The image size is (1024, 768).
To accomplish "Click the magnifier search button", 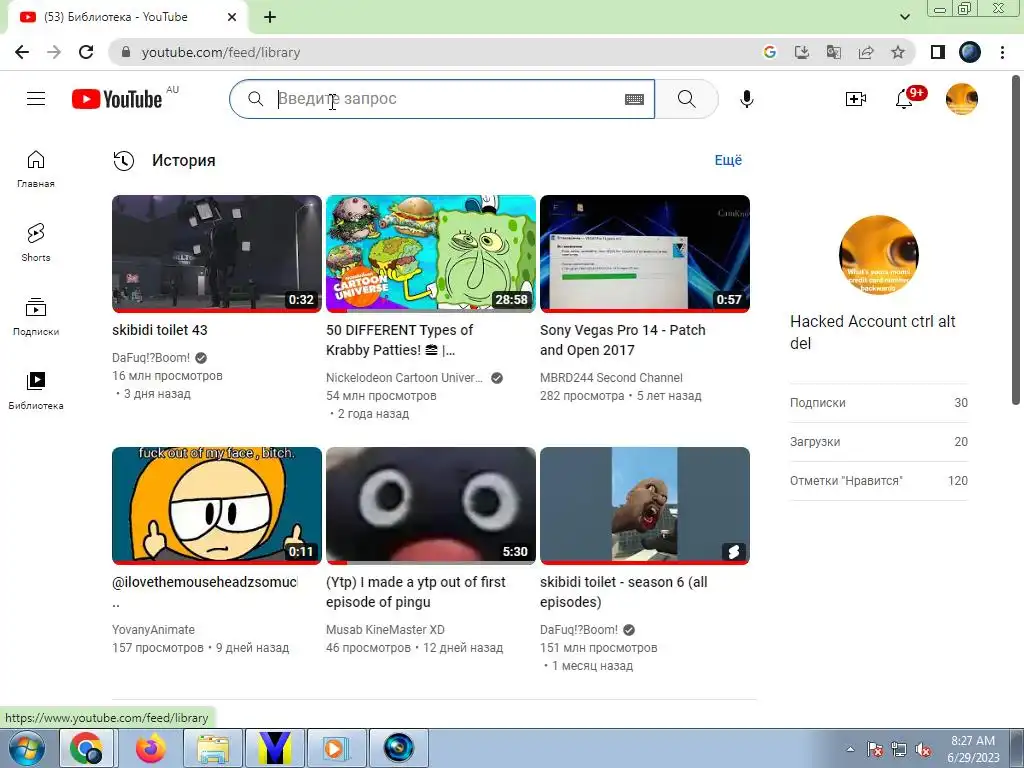I will (x=686, y=99).
